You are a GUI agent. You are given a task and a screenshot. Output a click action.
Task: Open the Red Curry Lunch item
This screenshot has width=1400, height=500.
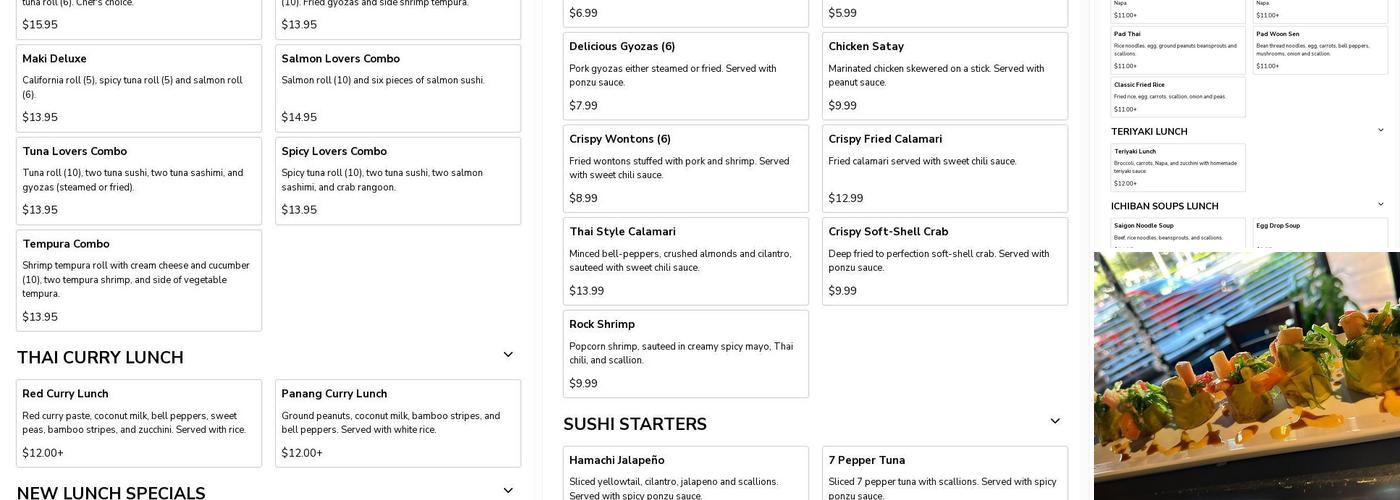click(139, 423)
